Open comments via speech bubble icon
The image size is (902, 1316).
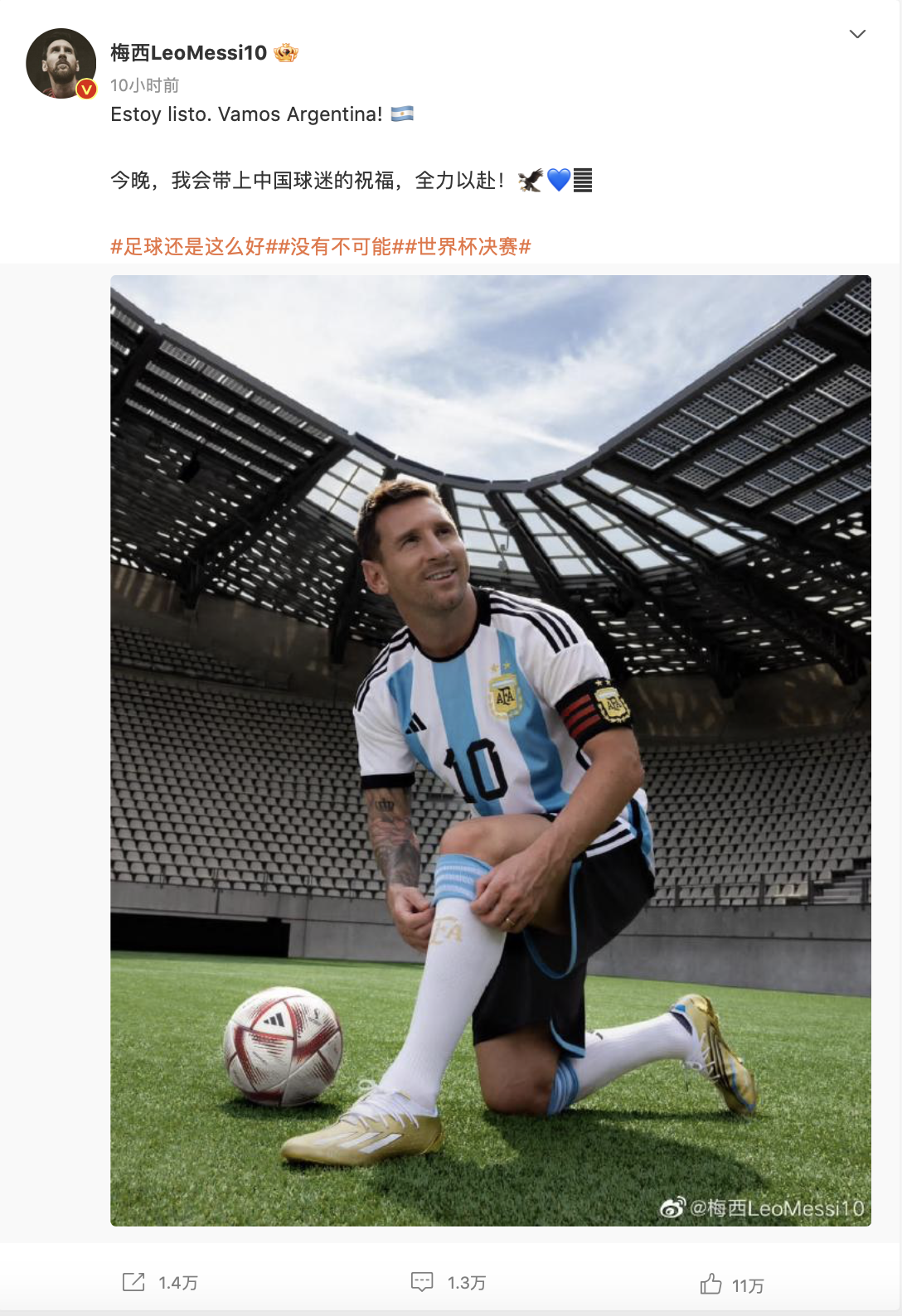(422, 1282)
